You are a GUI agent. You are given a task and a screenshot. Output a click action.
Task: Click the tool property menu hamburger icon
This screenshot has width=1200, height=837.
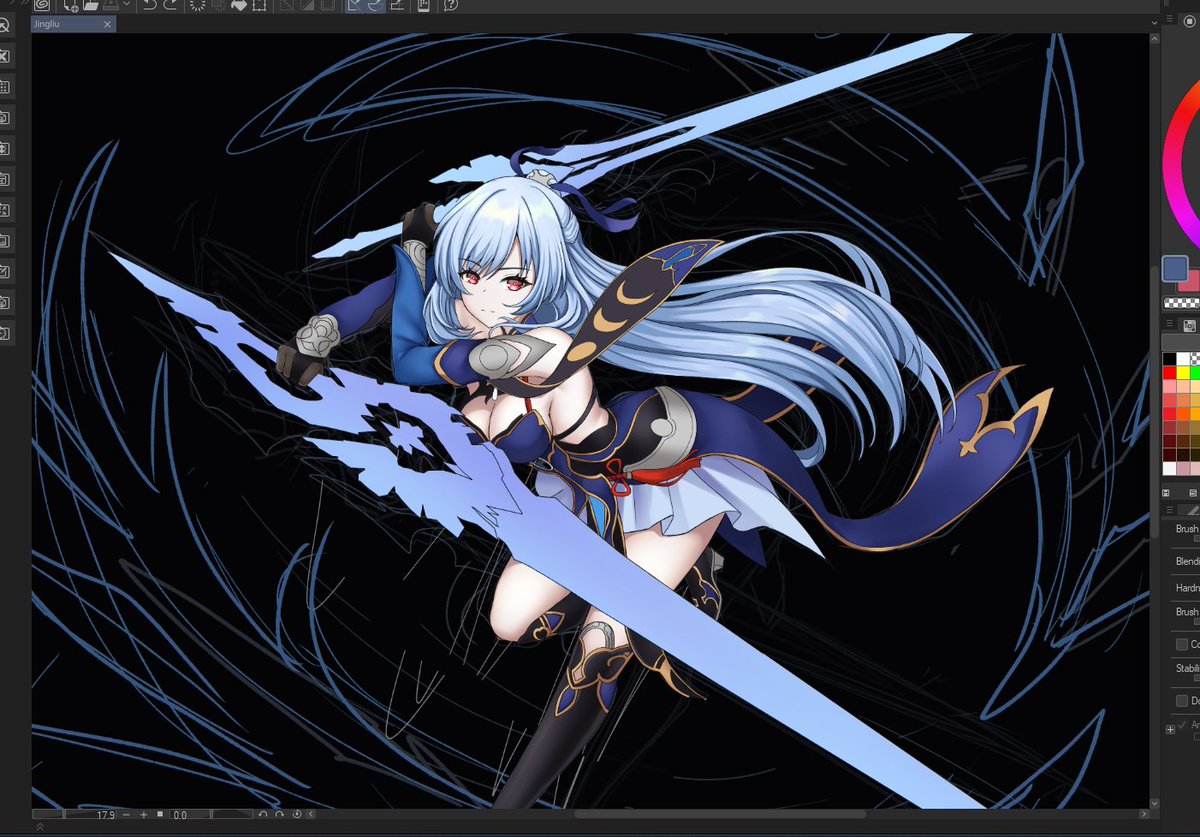coord(1169,509)
